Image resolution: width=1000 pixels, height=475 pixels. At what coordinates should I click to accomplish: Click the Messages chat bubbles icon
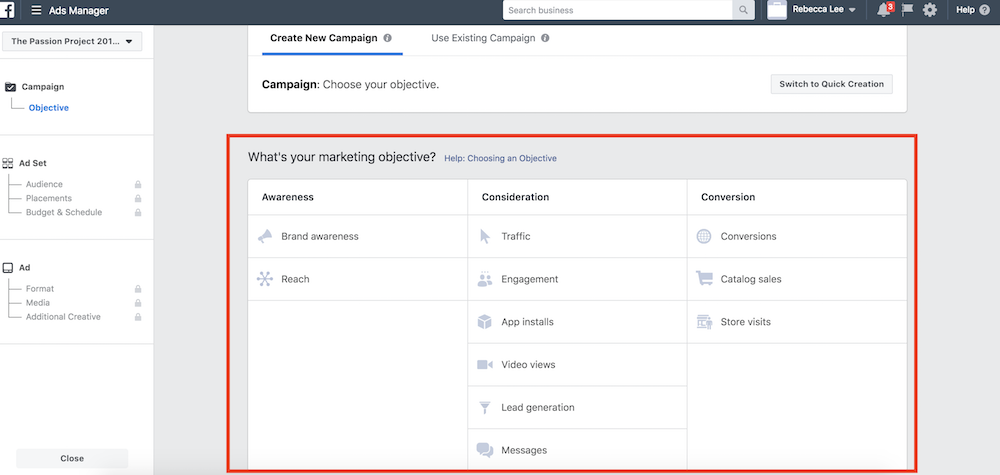485,450
